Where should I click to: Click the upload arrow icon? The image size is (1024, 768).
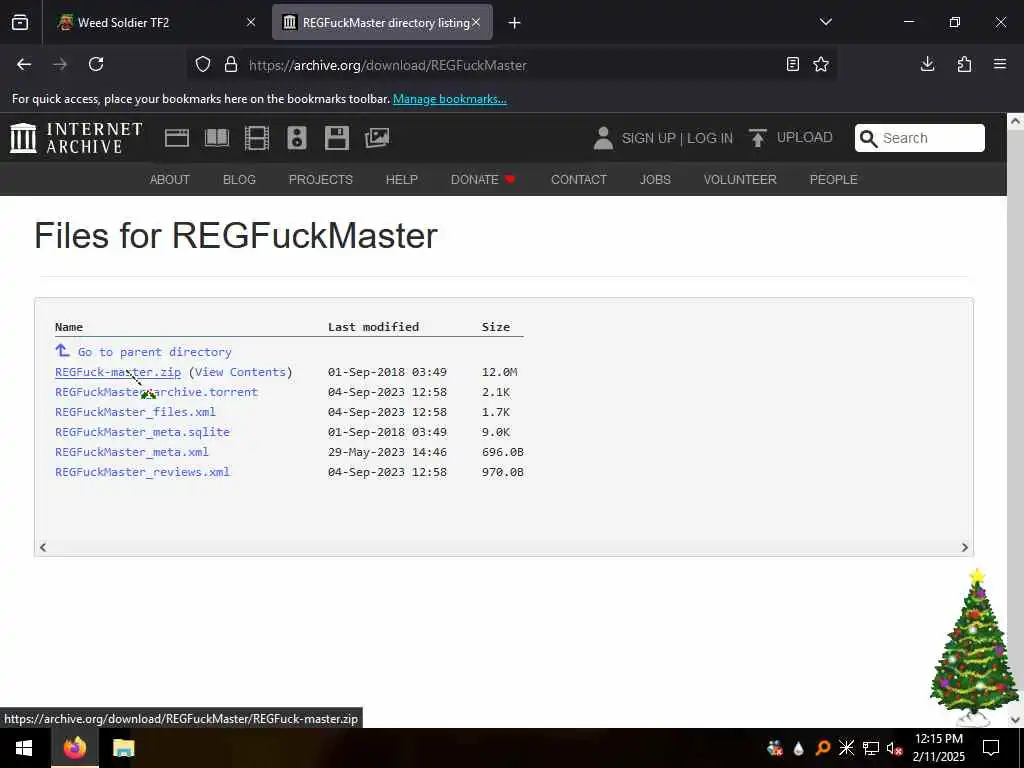(x=758, y=138)
